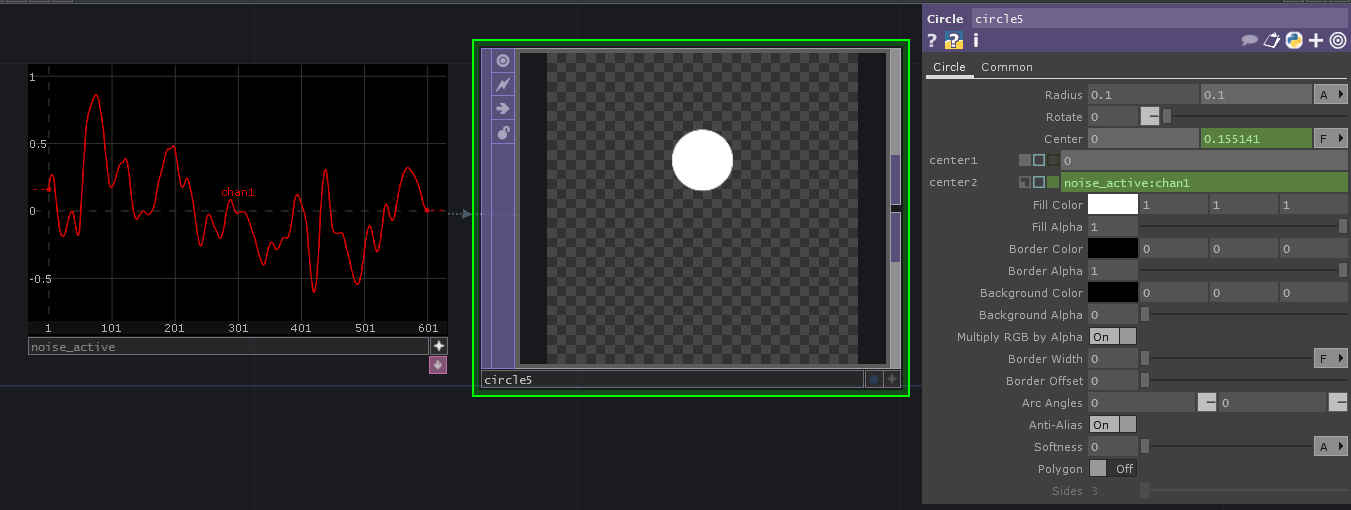Open the comment speech bubble icon

(x=1249, y=41)
